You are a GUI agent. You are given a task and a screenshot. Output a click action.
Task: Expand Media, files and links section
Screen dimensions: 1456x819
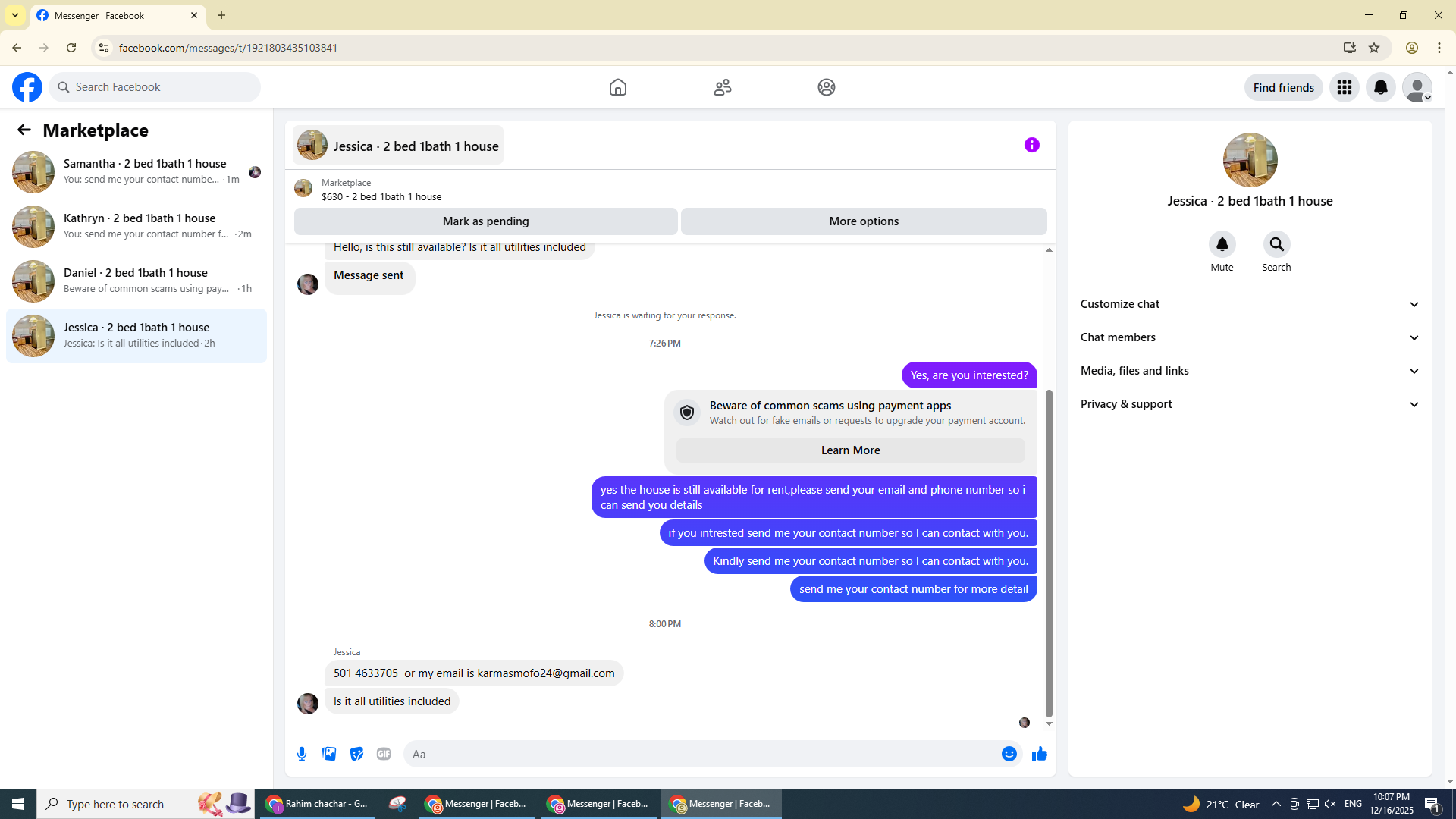[1250, 371]
